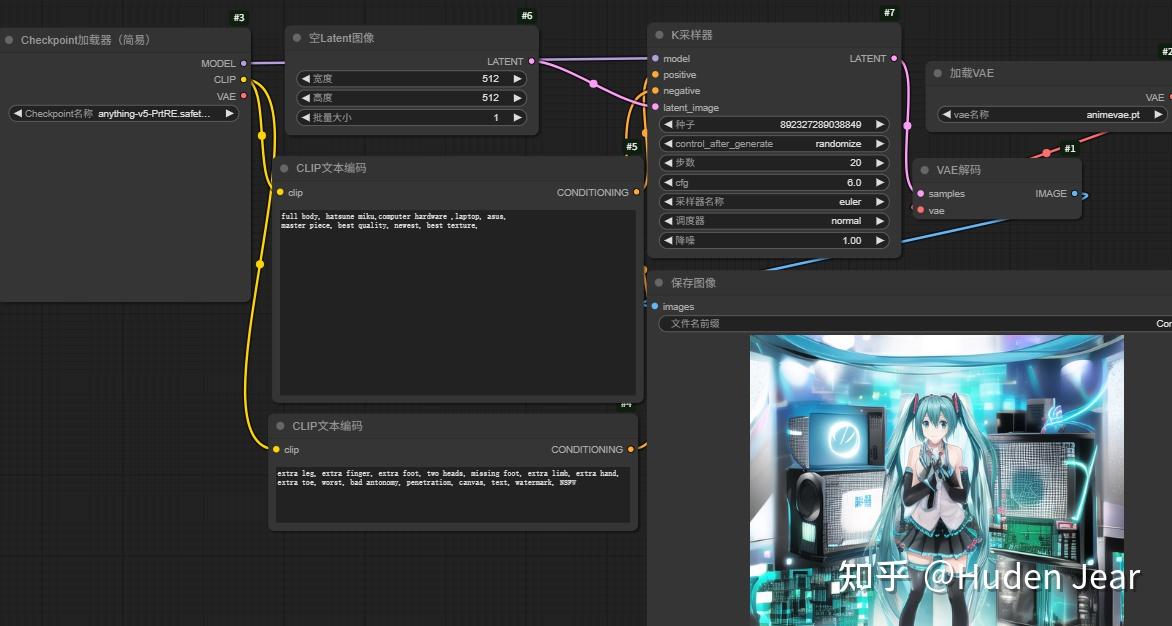This screenshot has width=1172, height=626.
Task: Increase 批量大小 with its right arrow
Action: (517, 117)
